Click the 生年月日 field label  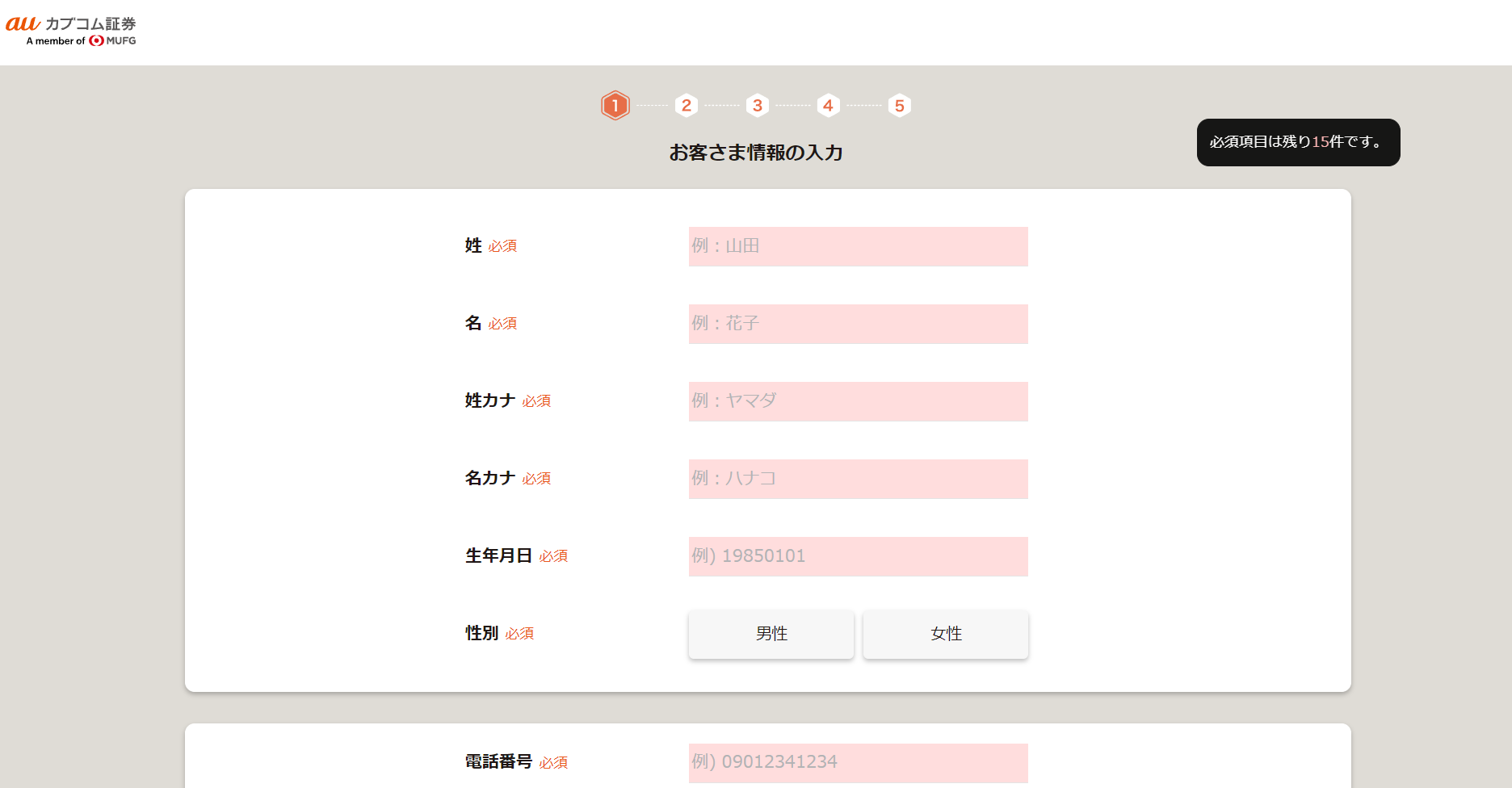(x=498, y=556)
